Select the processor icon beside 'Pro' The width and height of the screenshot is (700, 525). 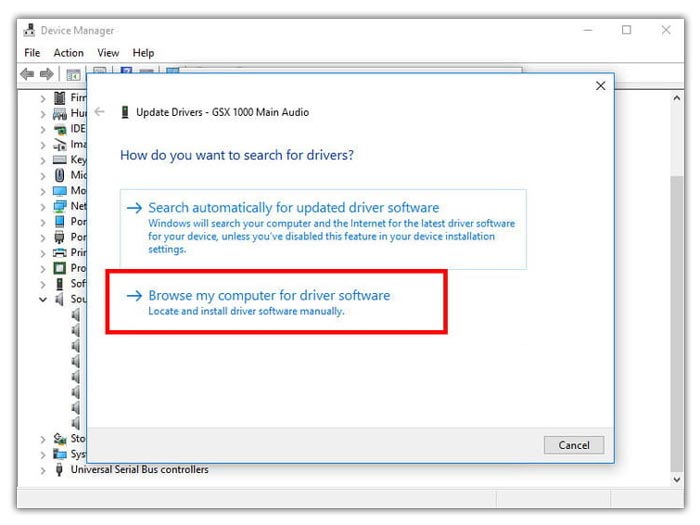coord(59,268)
